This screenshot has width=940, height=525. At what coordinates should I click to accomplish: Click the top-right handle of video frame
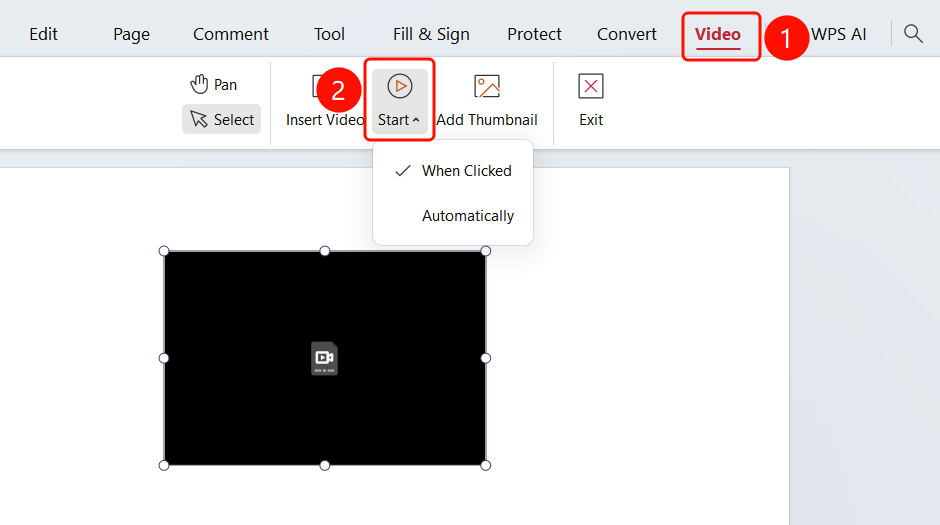point(486,251)
